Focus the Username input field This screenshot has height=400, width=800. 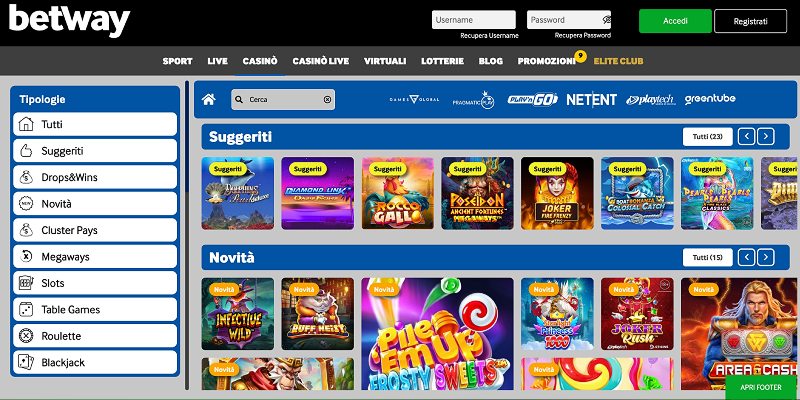click(x=473, y=20)
